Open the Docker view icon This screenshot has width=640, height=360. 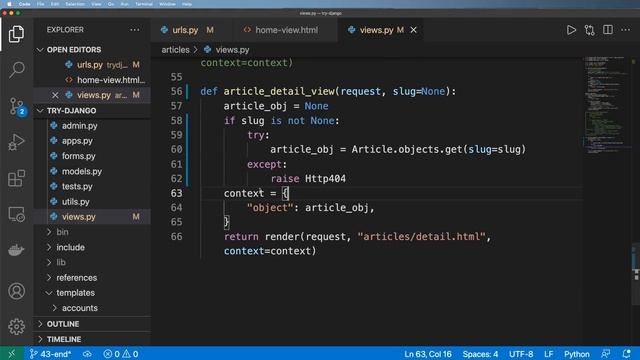(x=16, y=249)
